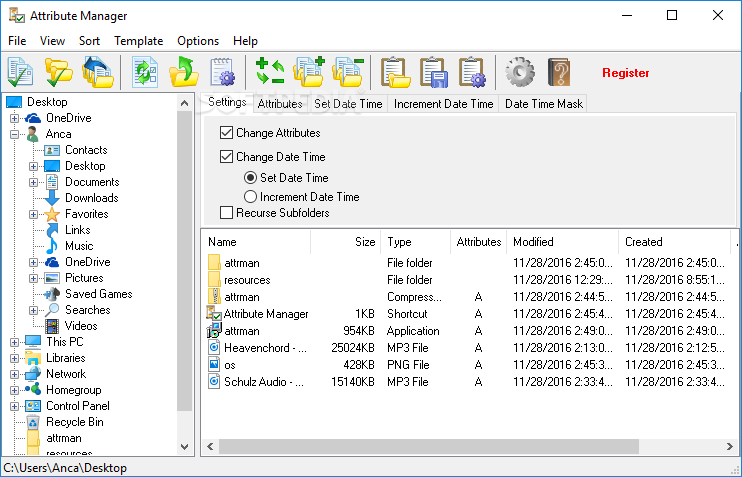
Task: Open the Sort menu
Action: click(x=89, y=41)
